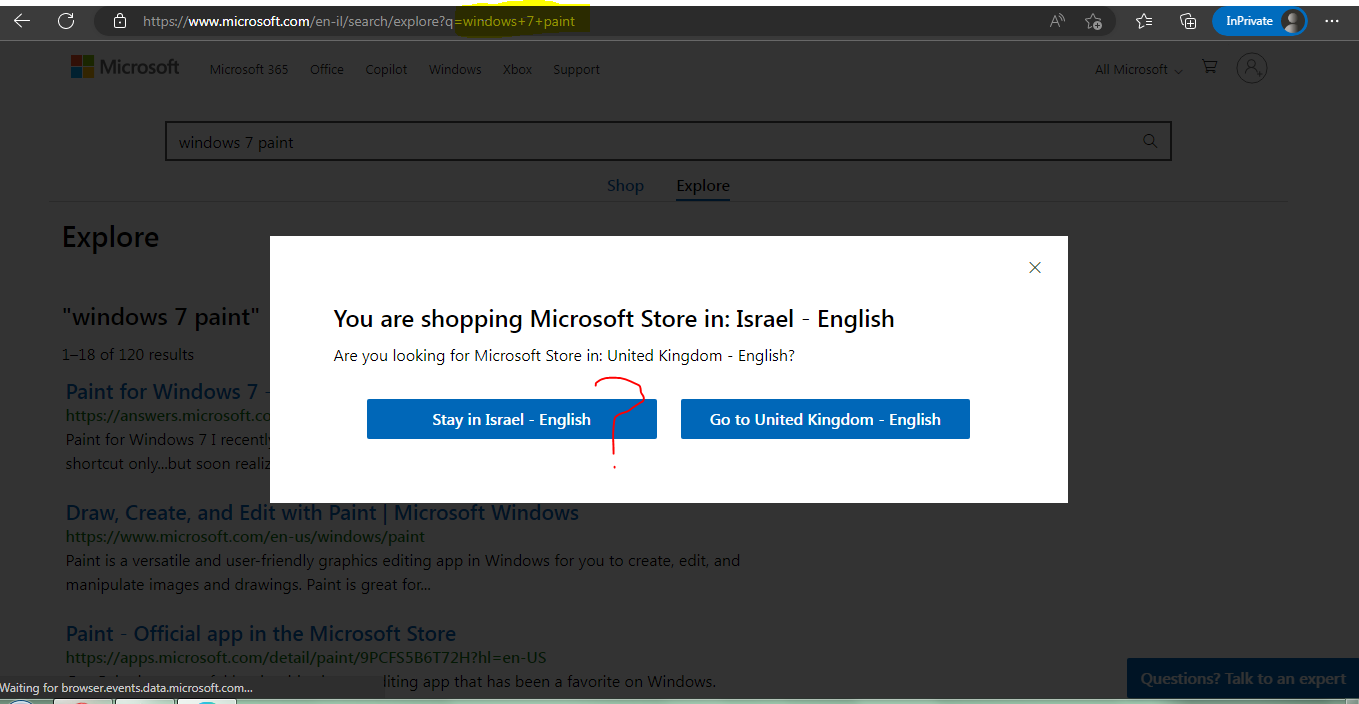Select the Explore tab
Screen dimensions: 1359x704
coord(703,186)
